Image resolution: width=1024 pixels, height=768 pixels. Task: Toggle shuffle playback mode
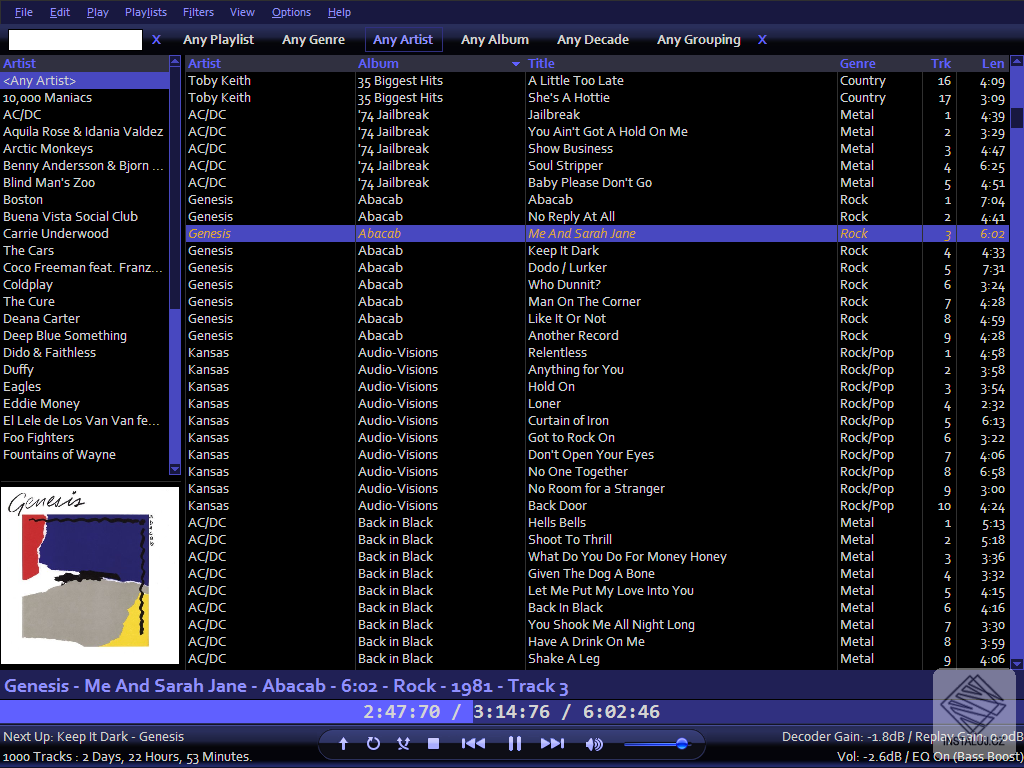coord(403,743)
